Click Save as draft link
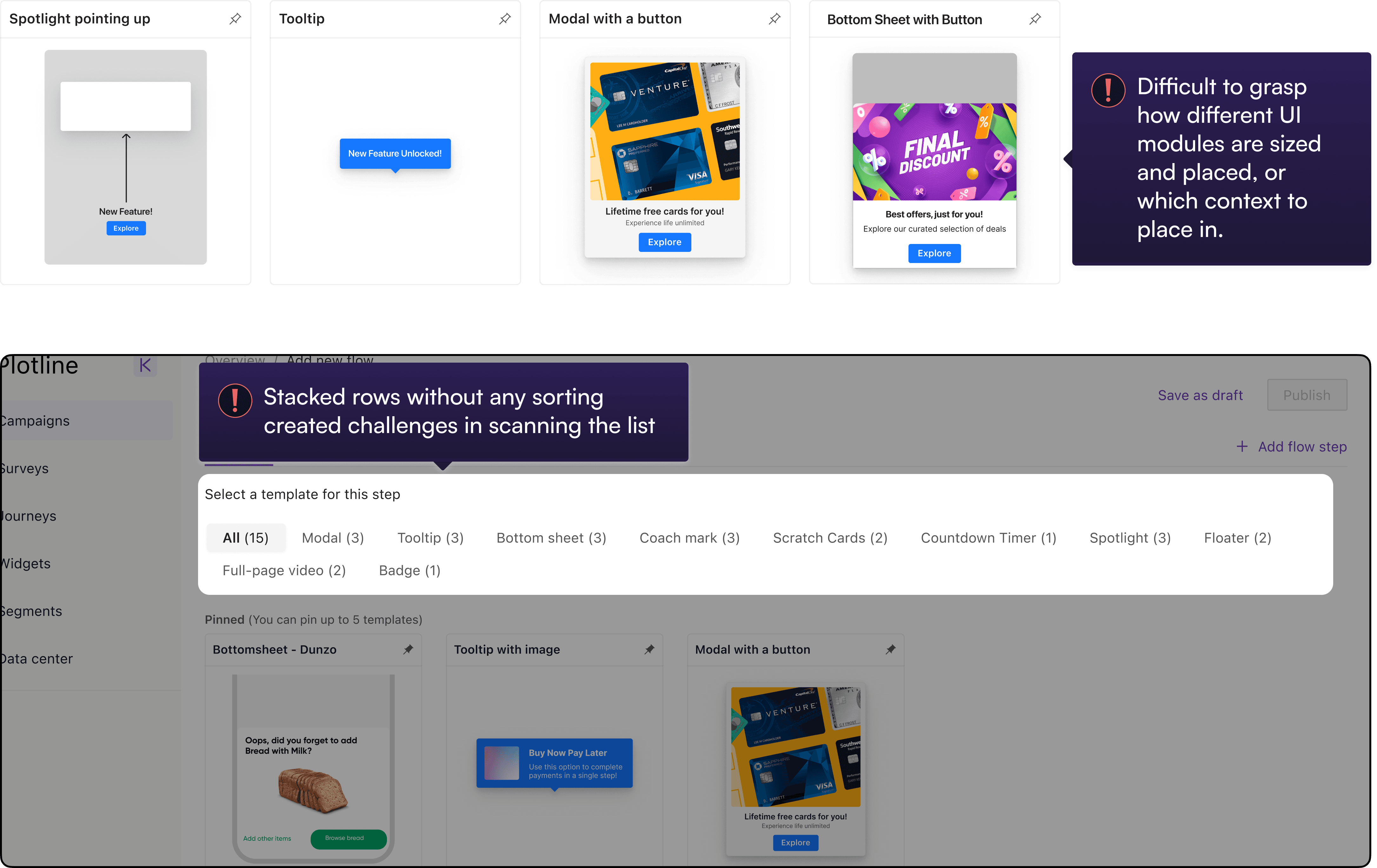 (1200, 395)
